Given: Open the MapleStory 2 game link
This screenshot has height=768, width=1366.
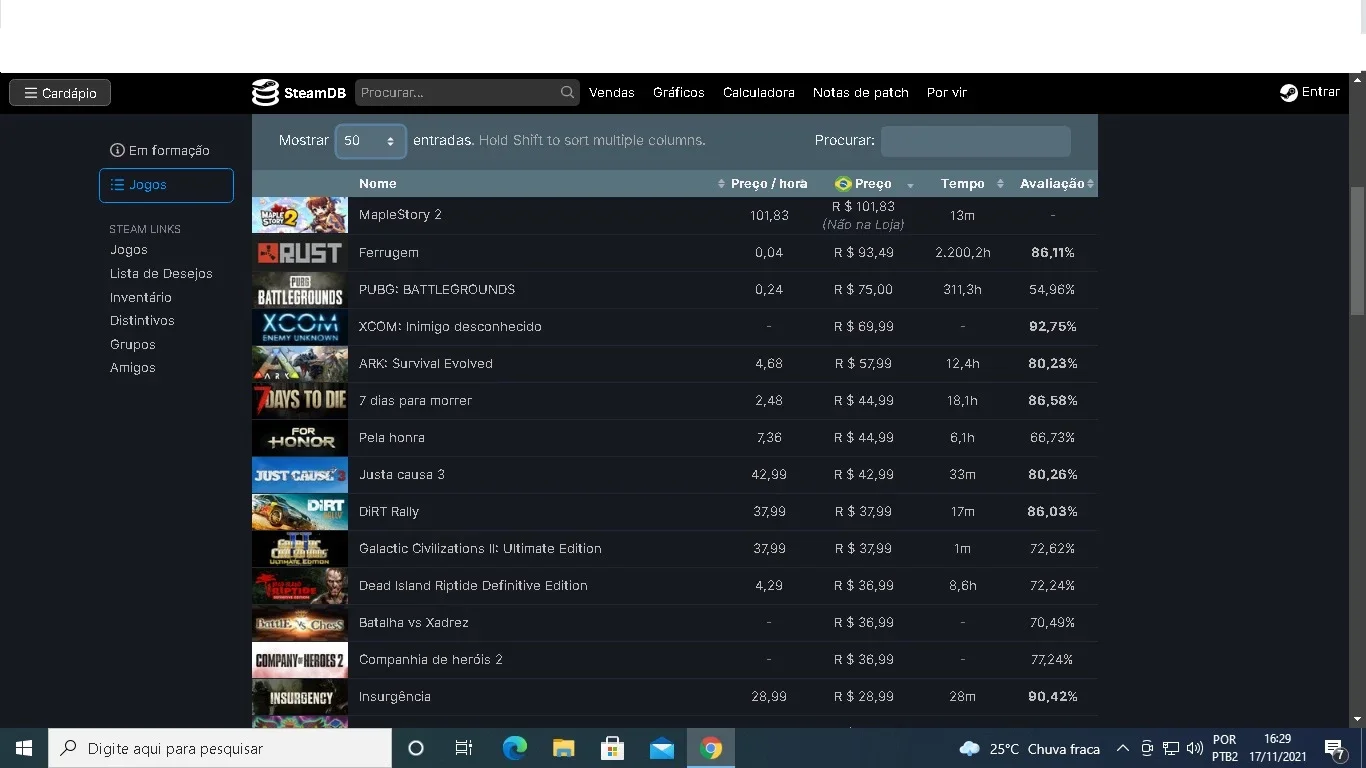Looking at the screenshot, I should click(400, 215).
